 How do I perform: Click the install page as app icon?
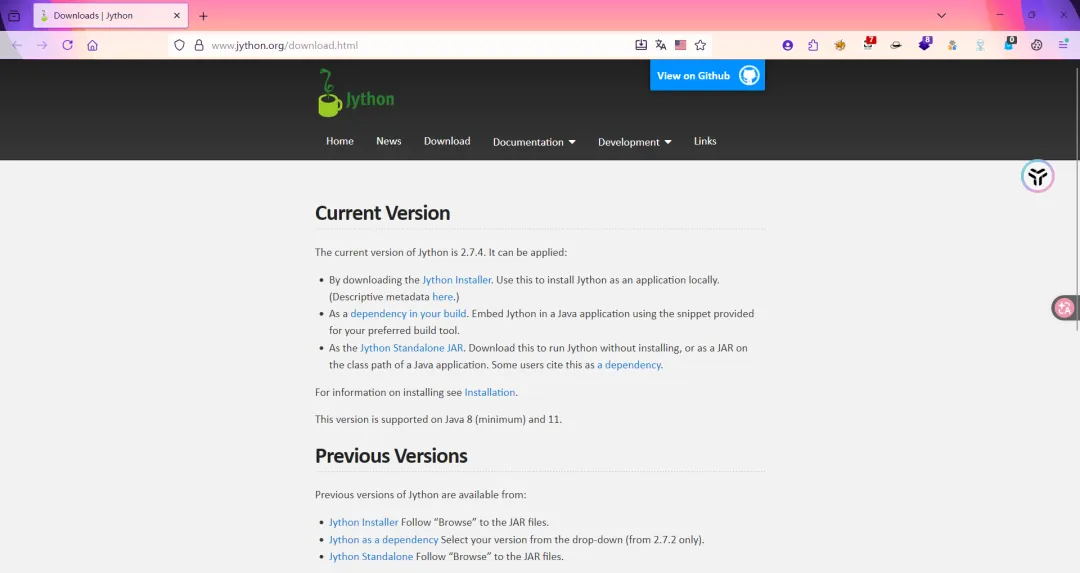[x=641, y=45]
